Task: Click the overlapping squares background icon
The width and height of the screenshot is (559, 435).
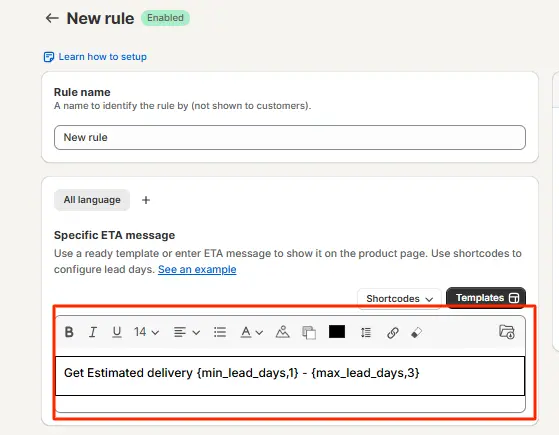Action: coord(309,333)
